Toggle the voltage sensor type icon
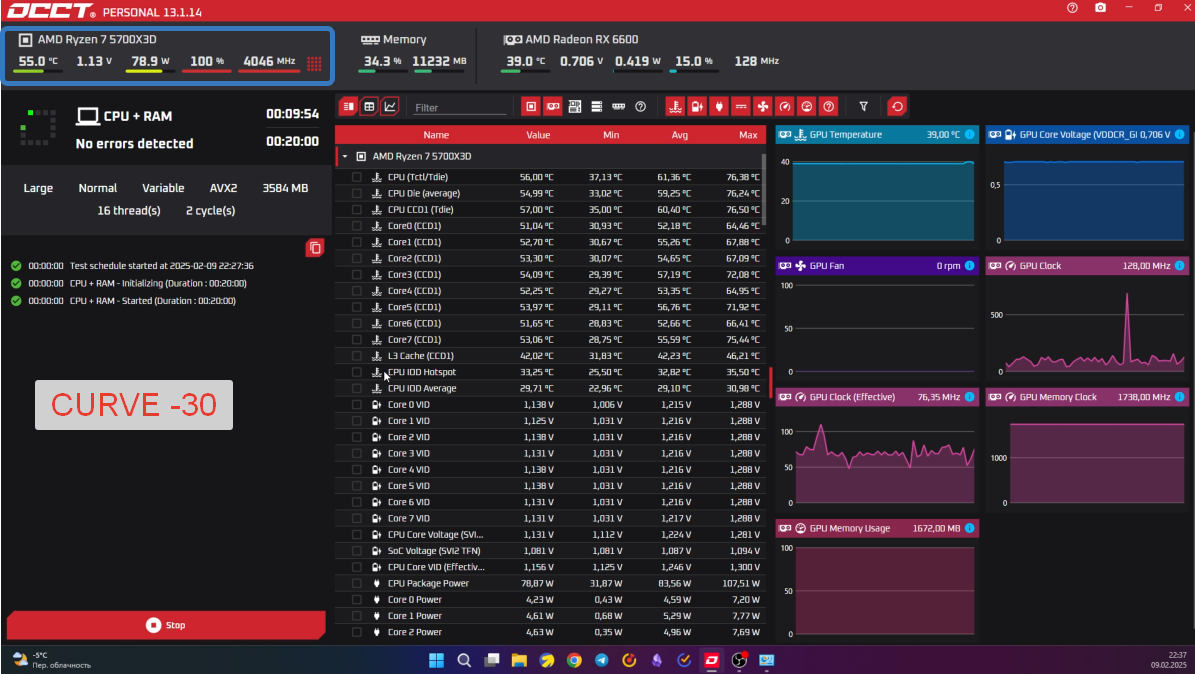This screenshot has height=674, width=1195. click(697, 107)
